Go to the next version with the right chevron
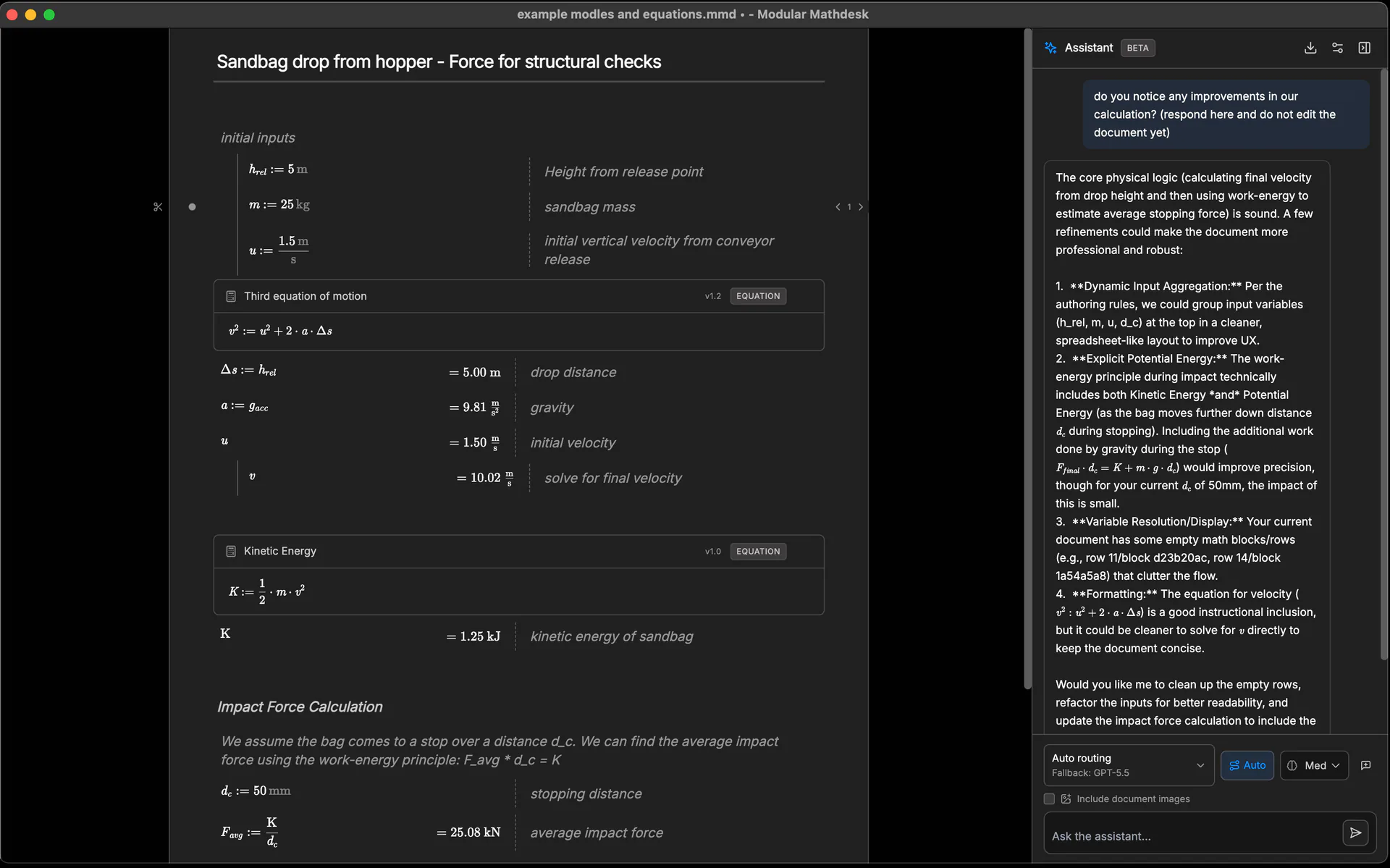The image size is (1390, 868). [x=861, y=207]
